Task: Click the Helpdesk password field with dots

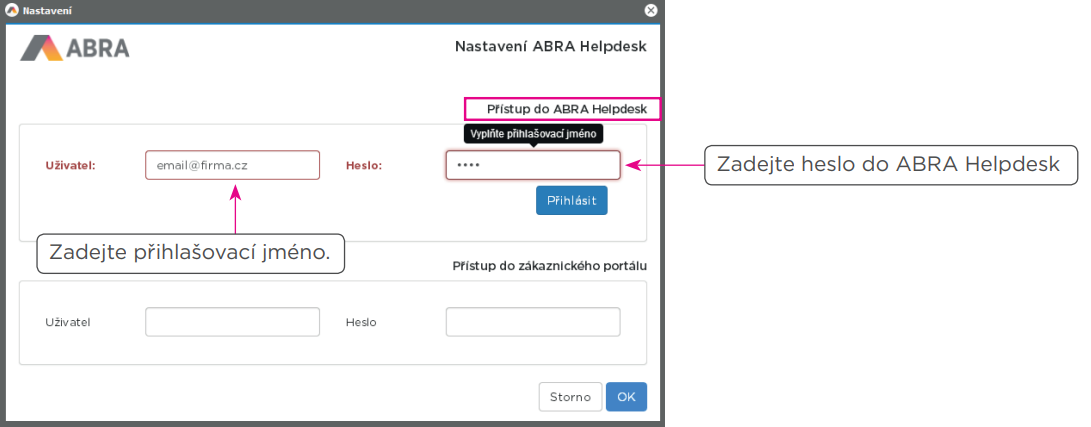Action: [x=532, y=165]
